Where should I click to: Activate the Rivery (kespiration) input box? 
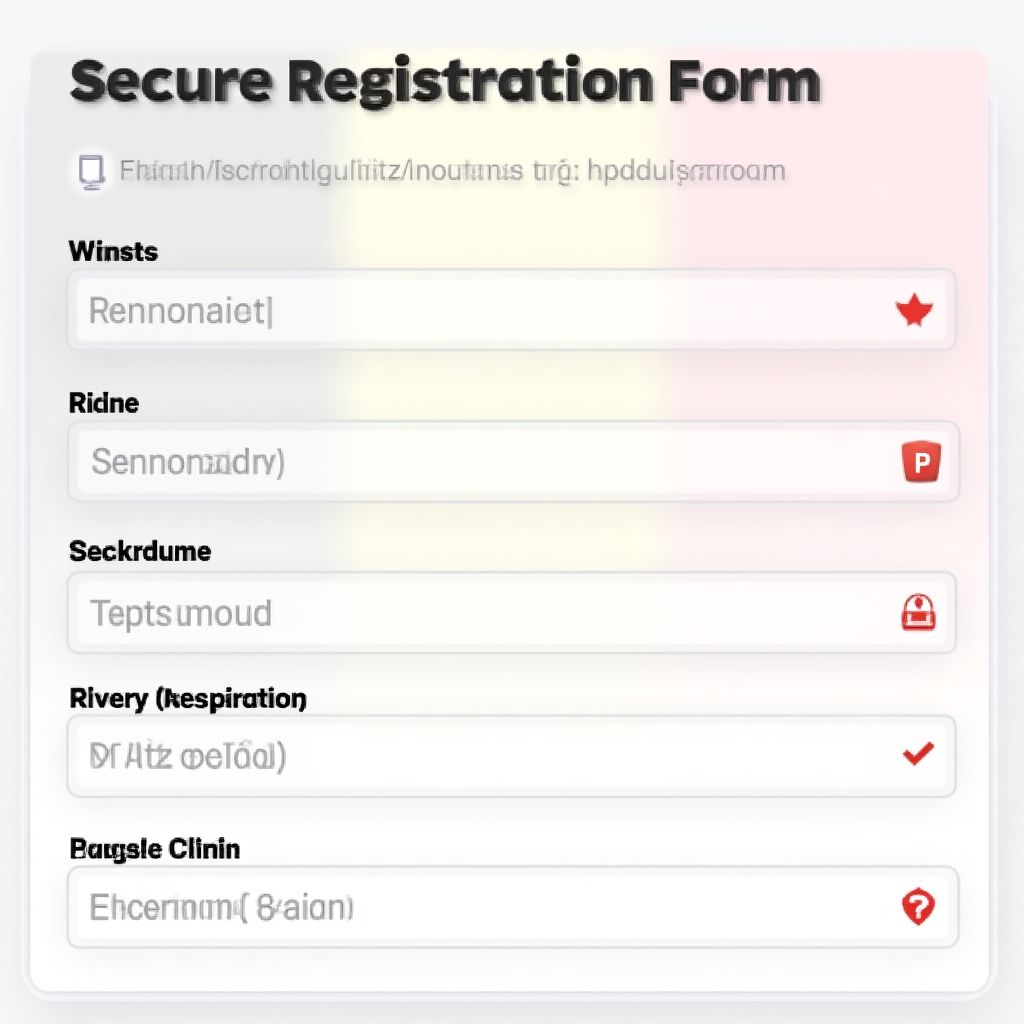click(x=480, y=756)
